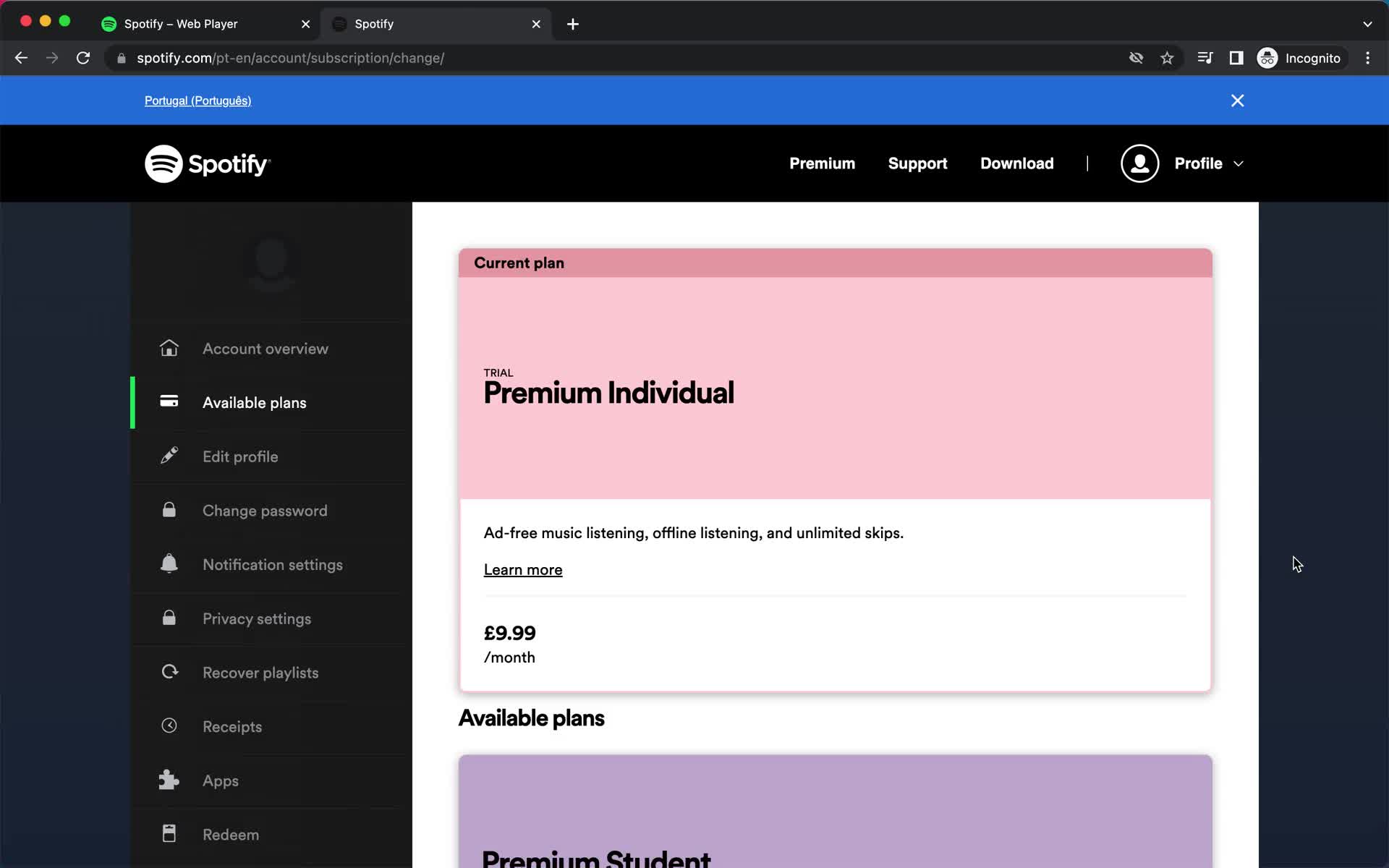
Task: Click the Premium navigation menu item
Action: coord(822,163)
